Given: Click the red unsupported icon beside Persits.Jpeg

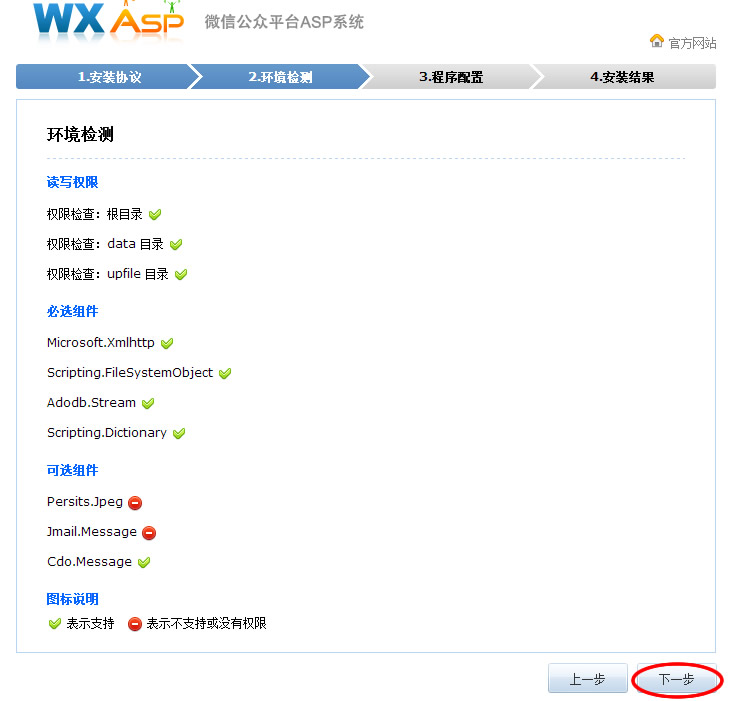Looking at the screenshot, I should pyautogui.click(x=135, y=503).
